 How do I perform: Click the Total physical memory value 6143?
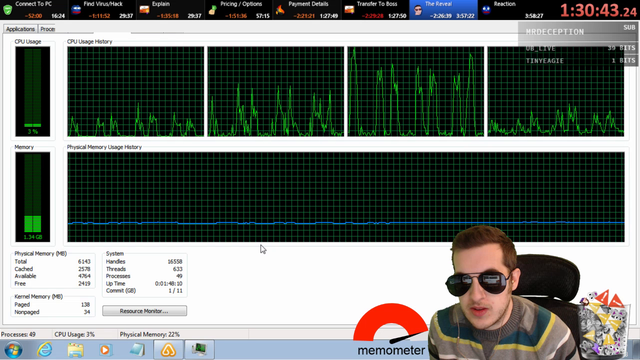coord(84,262)
